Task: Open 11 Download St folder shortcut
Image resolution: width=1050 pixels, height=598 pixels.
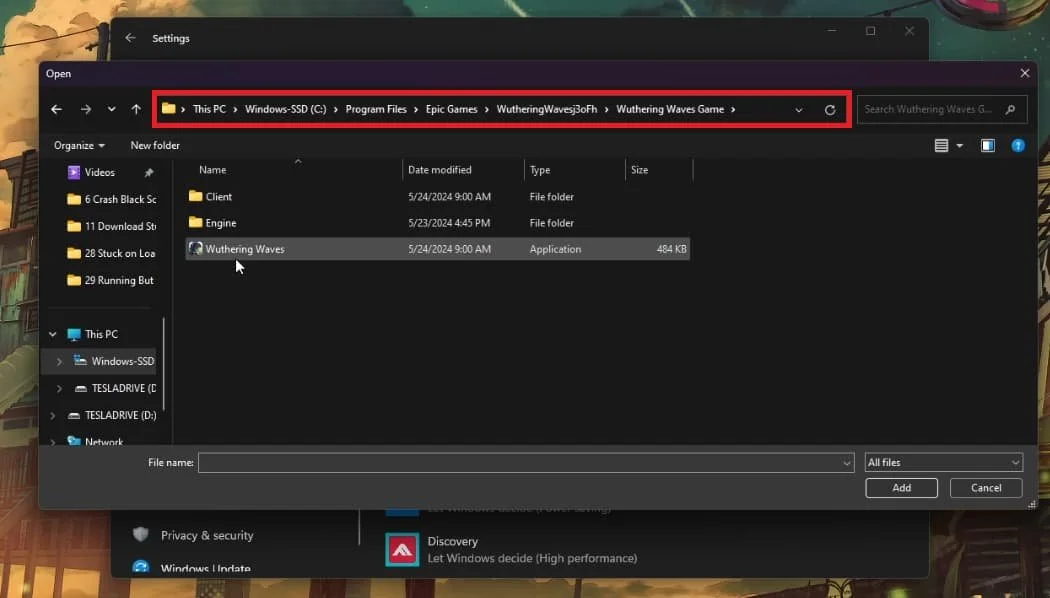Action: [112, 226]
